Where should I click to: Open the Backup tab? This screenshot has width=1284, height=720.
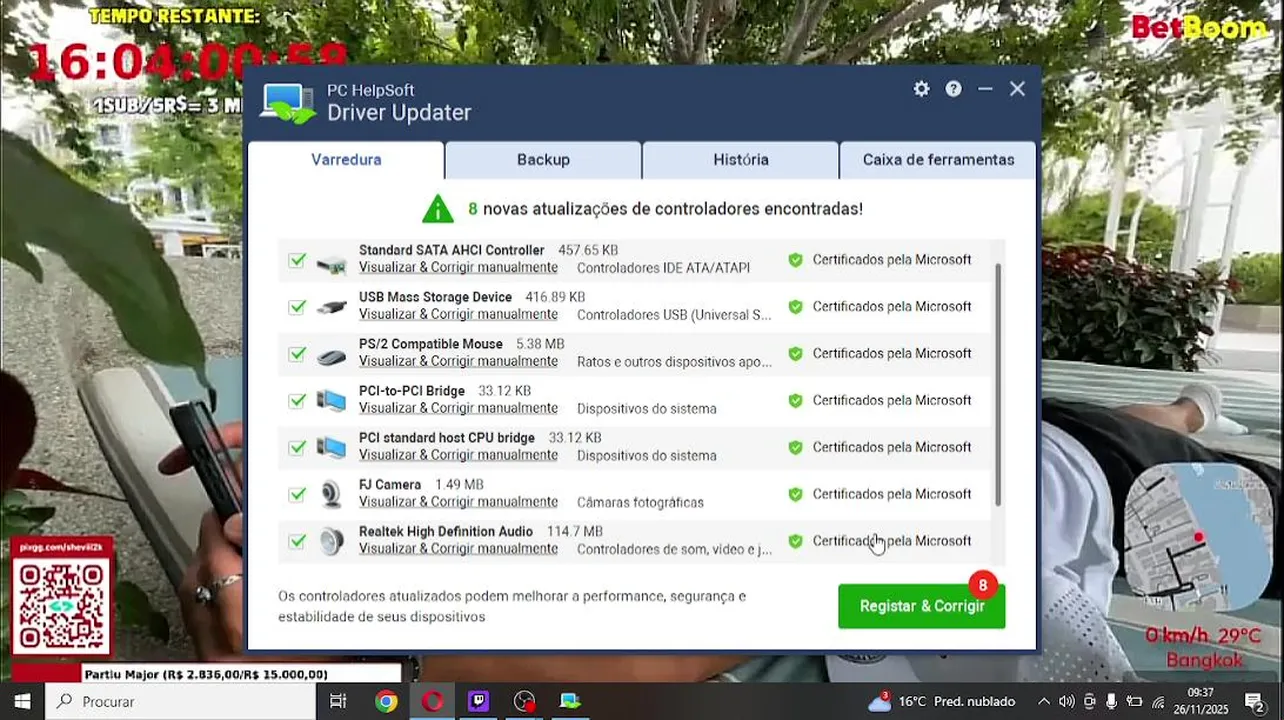click(x=543, y=160)
